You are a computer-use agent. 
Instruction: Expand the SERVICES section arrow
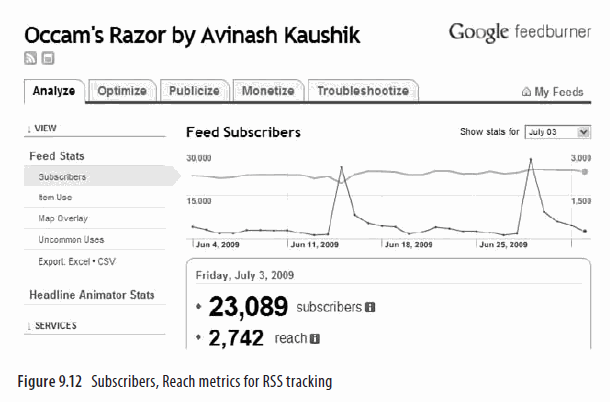(x=28, y=325)
